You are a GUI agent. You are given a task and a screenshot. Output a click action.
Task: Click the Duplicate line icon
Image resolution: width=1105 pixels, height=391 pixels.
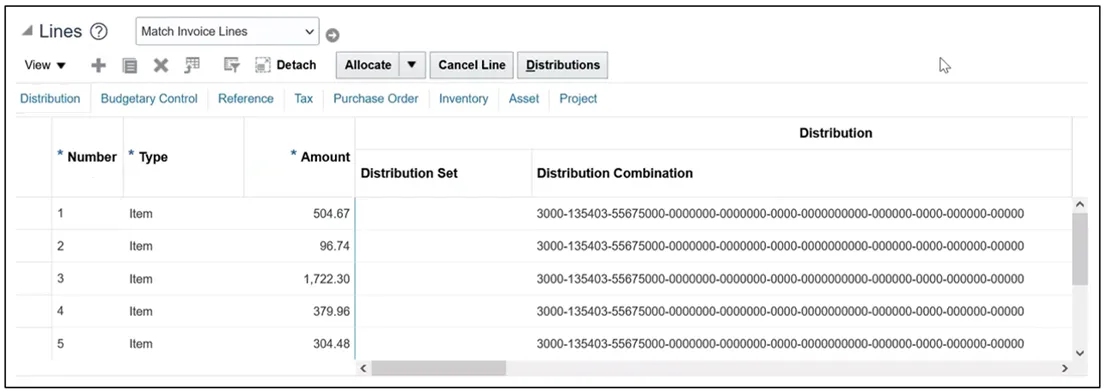pos(130,66)
